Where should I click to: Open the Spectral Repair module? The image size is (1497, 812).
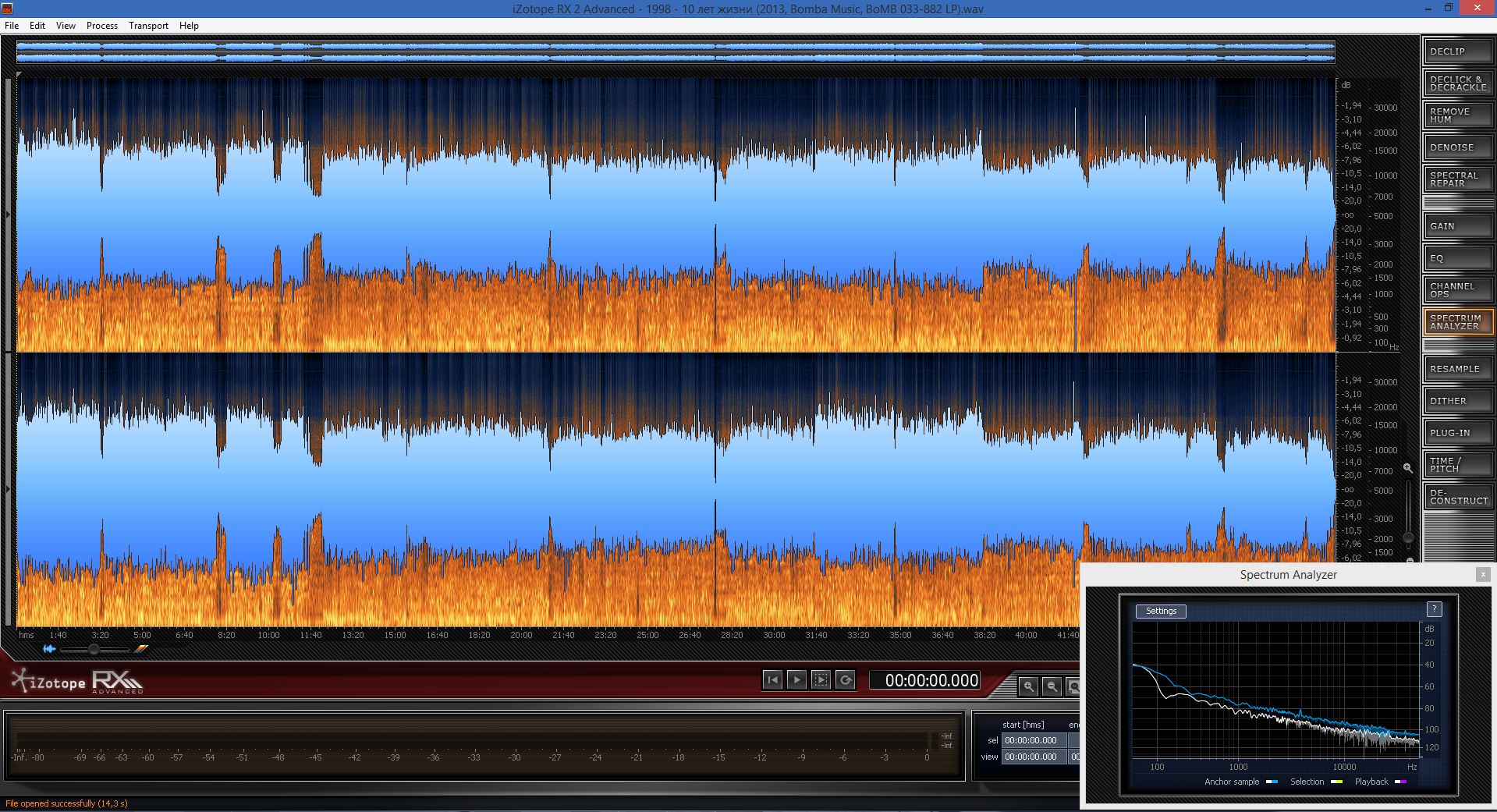click(x=1457, y=179)
